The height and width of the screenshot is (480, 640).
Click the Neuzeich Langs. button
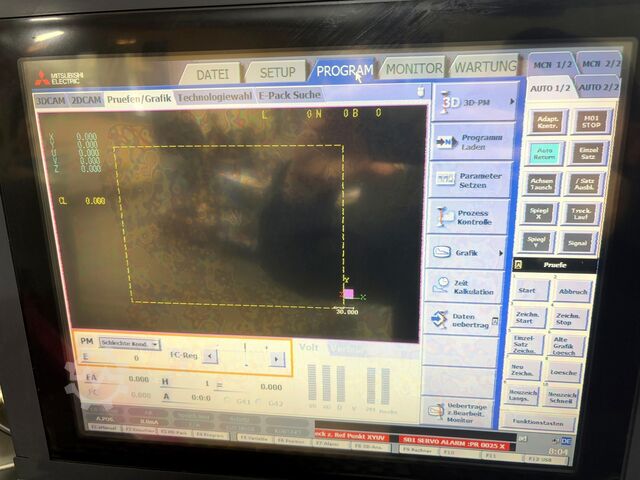pos(520,395)
